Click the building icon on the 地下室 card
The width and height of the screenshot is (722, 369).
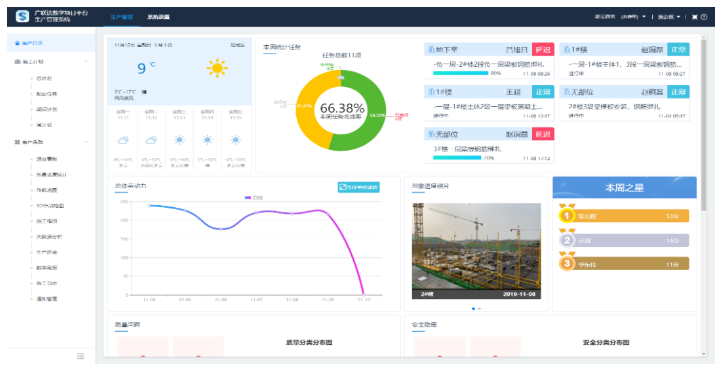[431, 49]
